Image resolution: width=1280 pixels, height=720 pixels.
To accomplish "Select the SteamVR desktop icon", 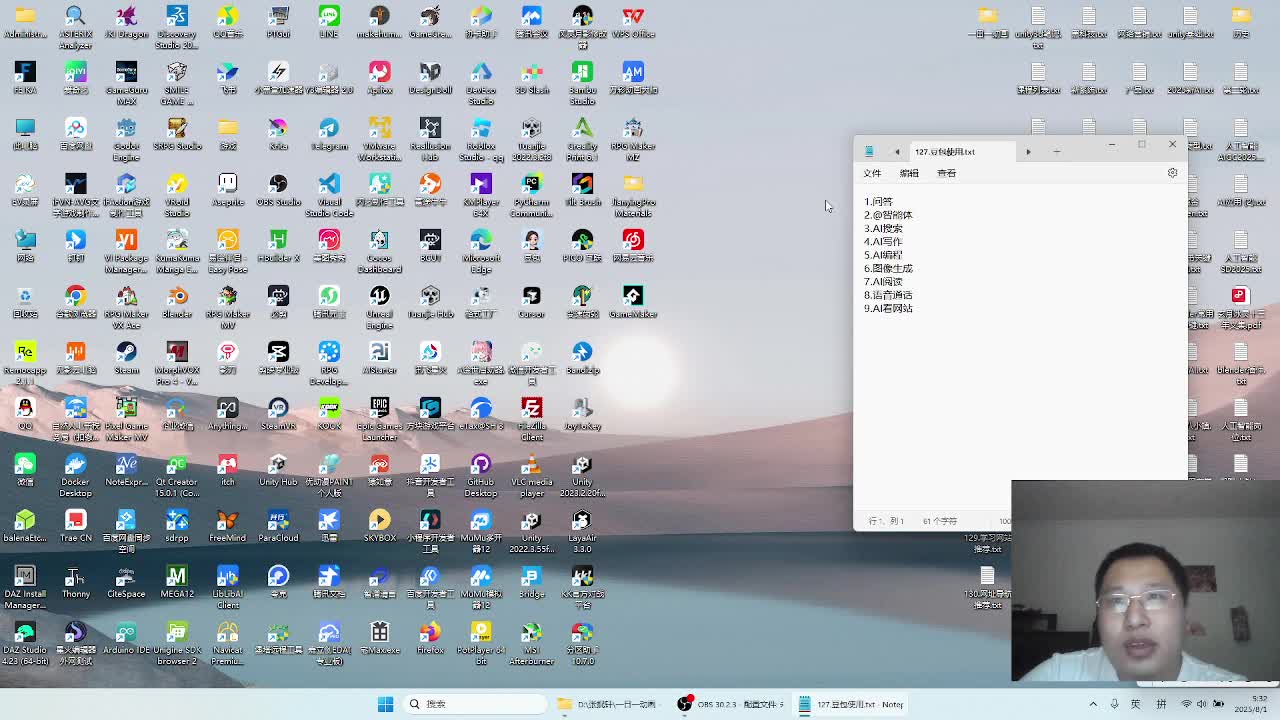I will (x=278, y=414).
